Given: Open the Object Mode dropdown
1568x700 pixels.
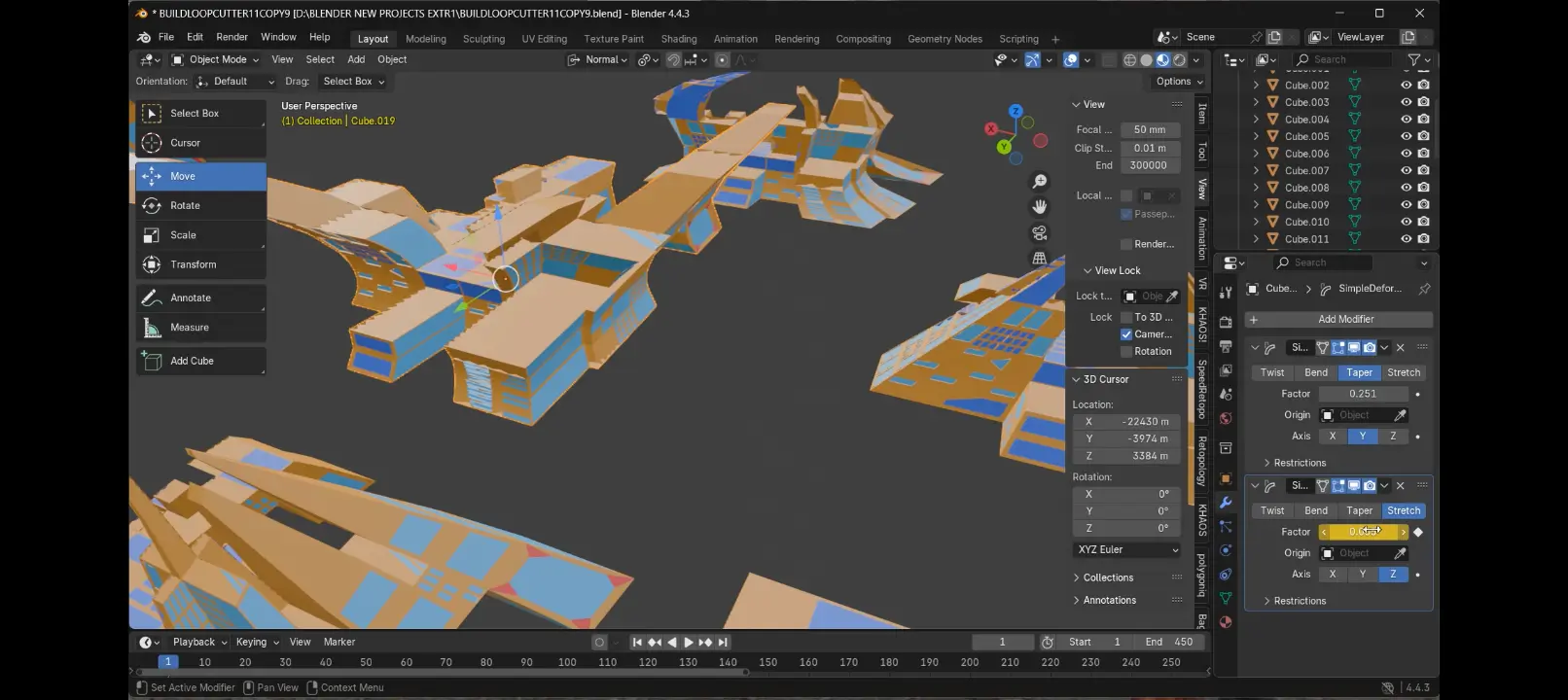Looking at the screenshot, I should [x=215, y=59].
